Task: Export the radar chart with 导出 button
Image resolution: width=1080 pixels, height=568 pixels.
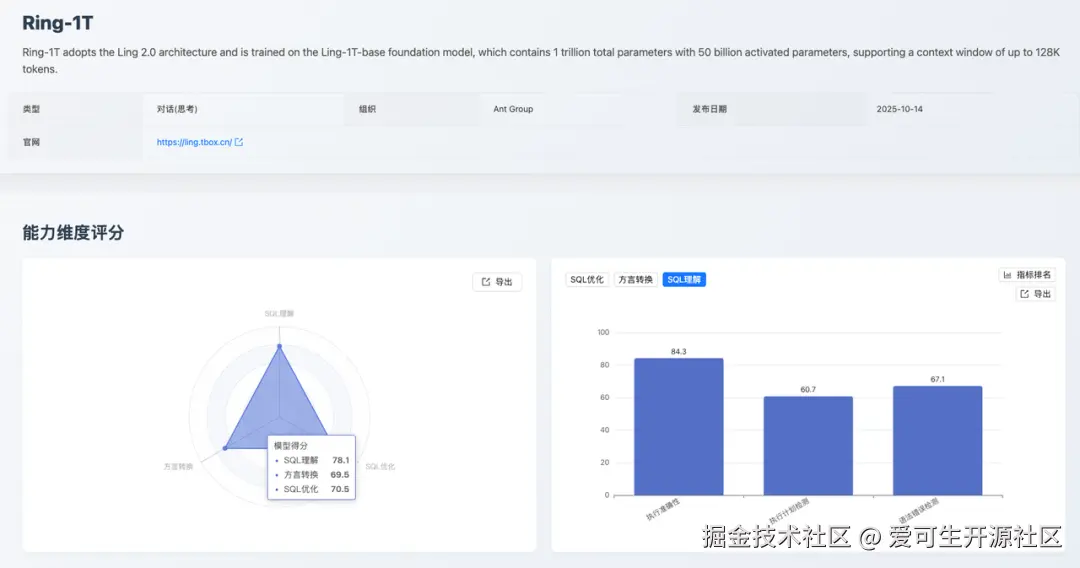Action: [x=497, y=282]
